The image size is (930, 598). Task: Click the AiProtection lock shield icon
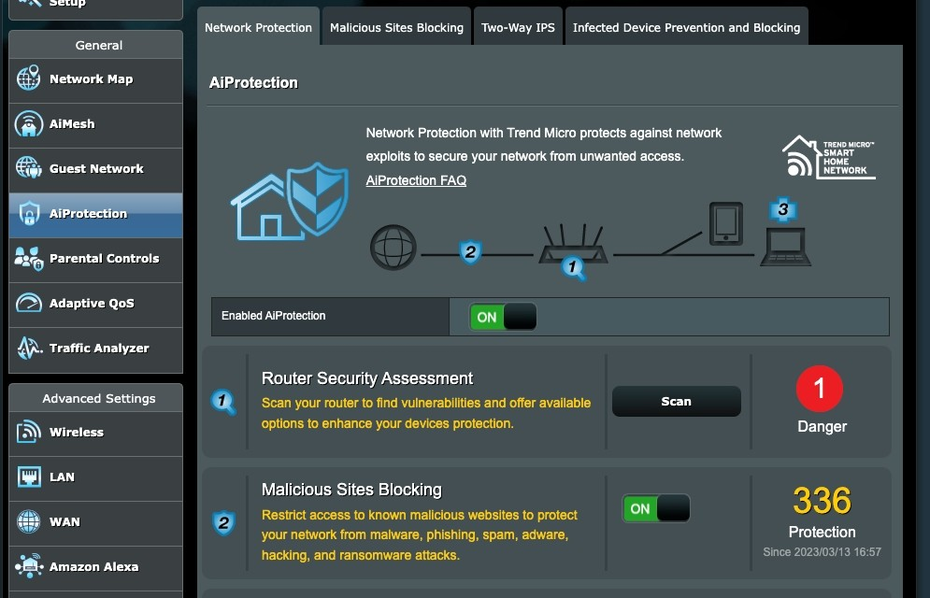(x=29, y=213)
